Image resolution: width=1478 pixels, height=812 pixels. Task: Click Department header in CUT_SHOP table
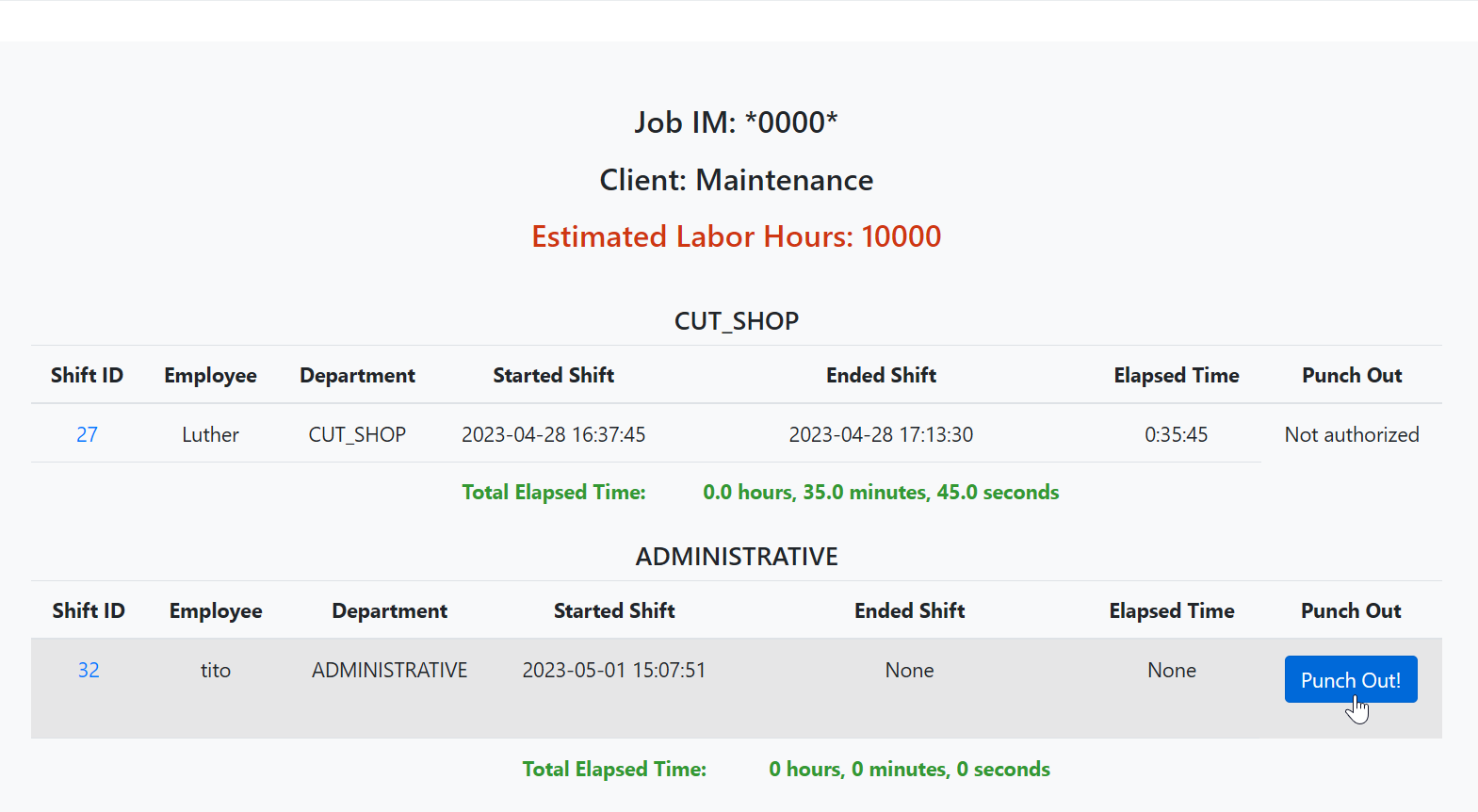[357, 375]
